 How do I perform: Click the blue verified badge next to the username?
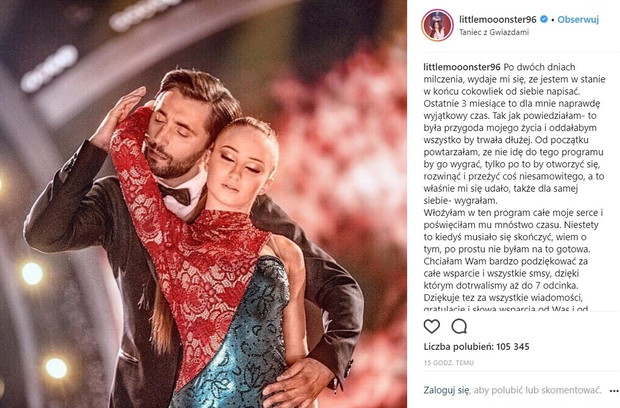point(544,19)
